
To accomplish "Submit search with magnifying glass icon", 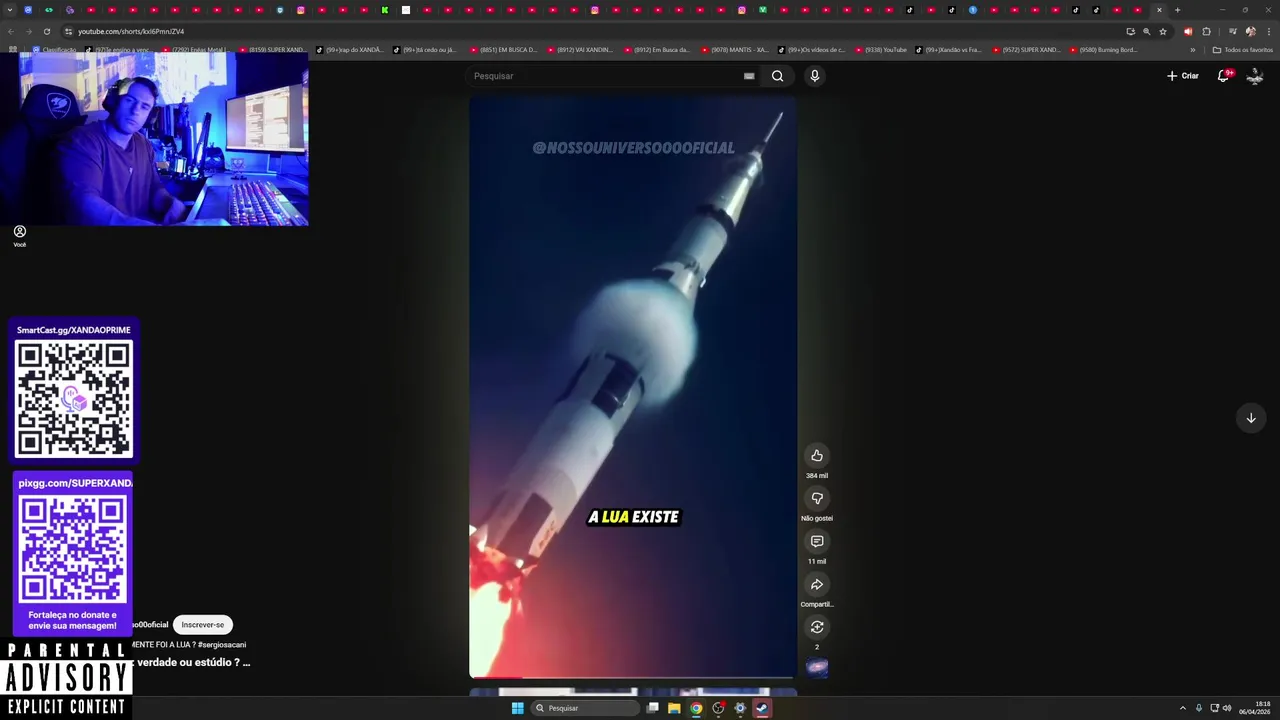I will pyautogui.click(x=777, y=76).
